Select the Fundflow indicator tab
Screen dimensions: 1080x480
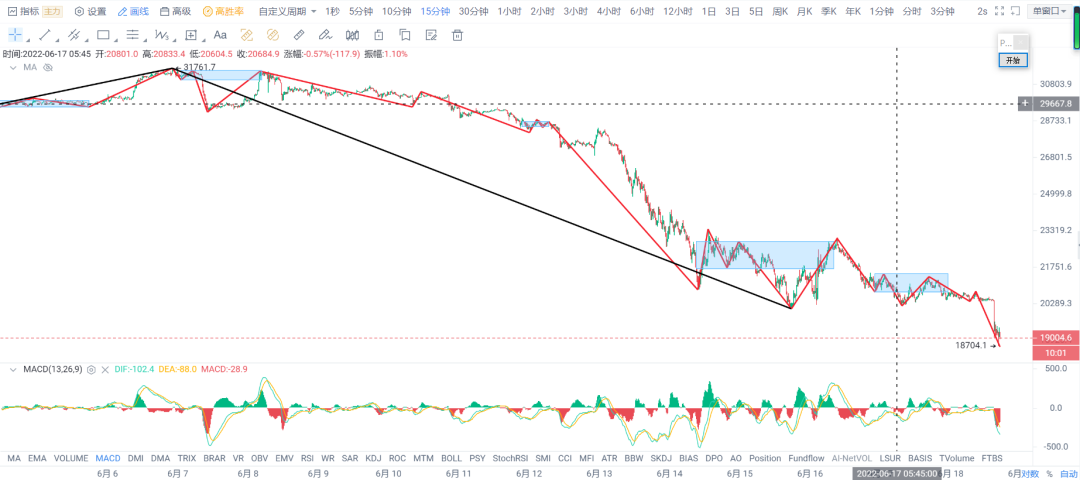[806, 458]
